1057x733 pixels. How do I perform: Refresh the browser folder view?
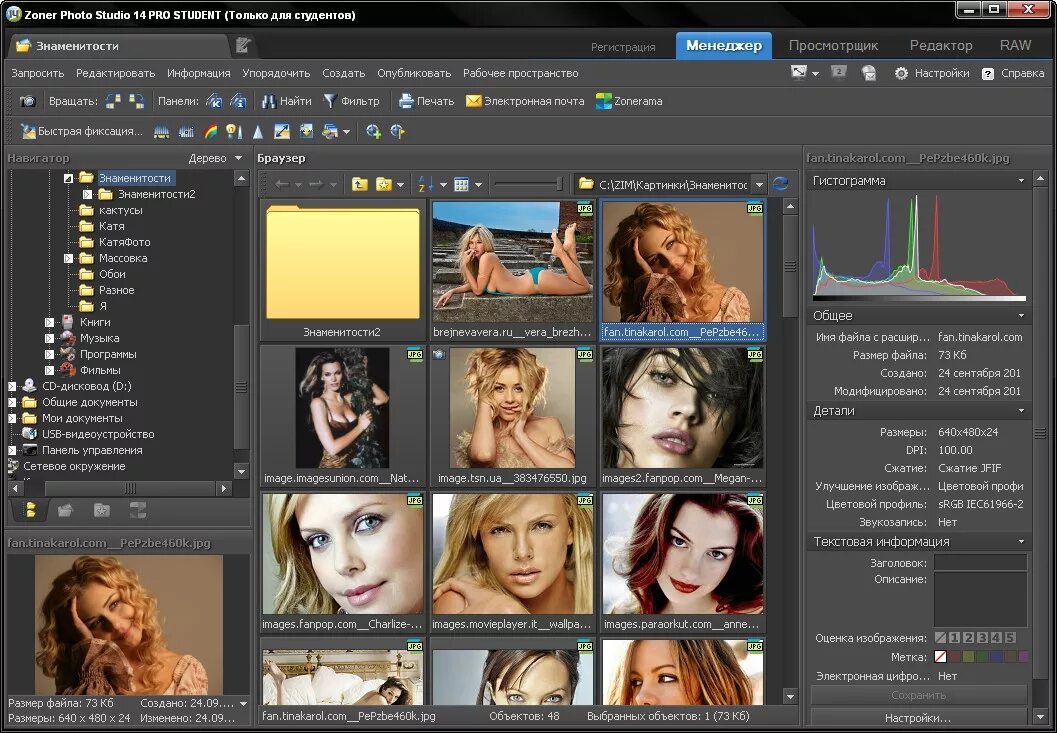point(781,184)
